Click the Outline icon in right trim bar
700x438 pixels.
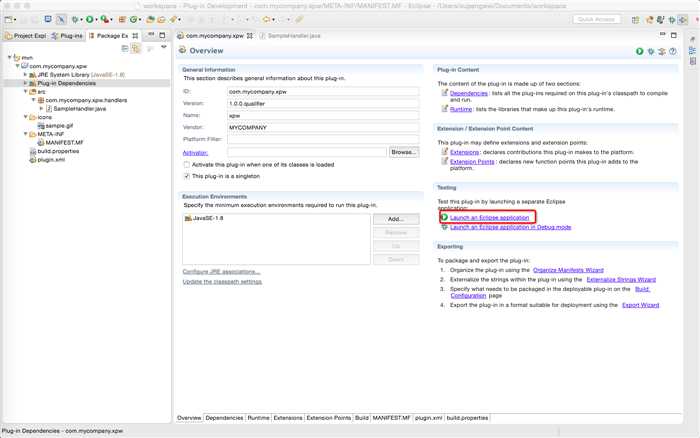[692, 50]
